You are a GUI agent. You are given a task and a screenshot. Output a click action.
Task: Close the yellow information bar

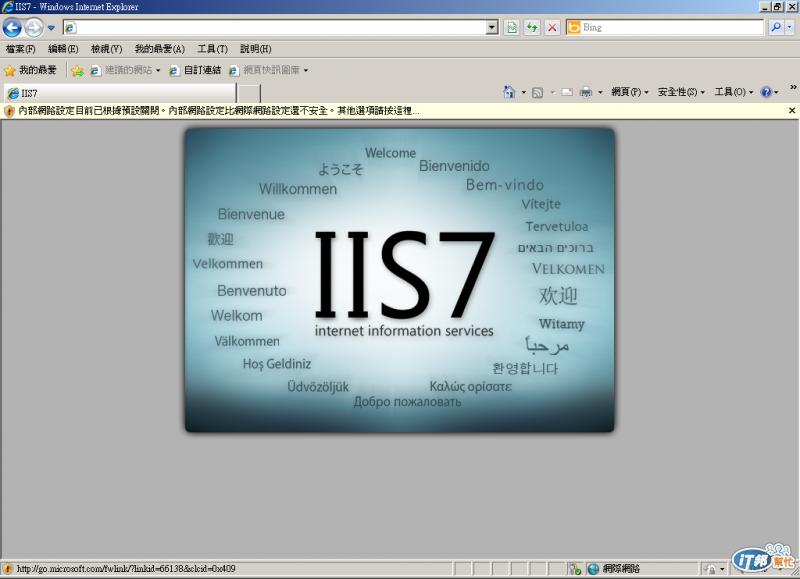pyautogui.click(x=792, y=110)
